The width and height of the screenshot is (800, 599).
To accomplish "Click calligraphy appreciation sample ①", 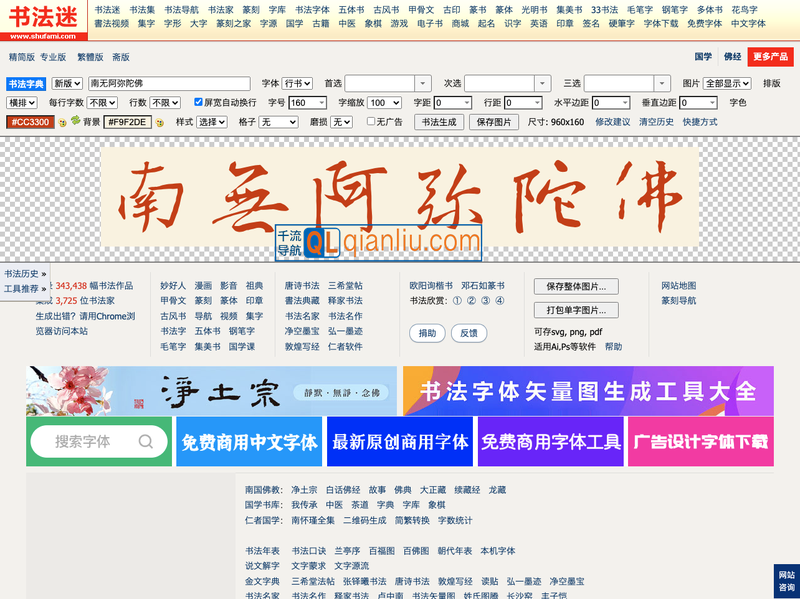I will click(457, 300).
